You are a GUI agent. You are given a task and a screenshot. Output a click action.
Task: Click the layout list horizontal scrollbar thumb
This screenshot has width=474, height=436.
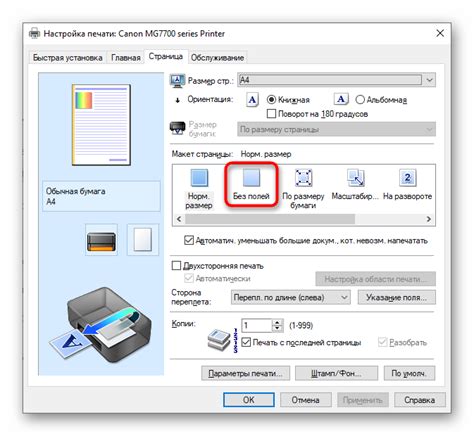(270, 219)
